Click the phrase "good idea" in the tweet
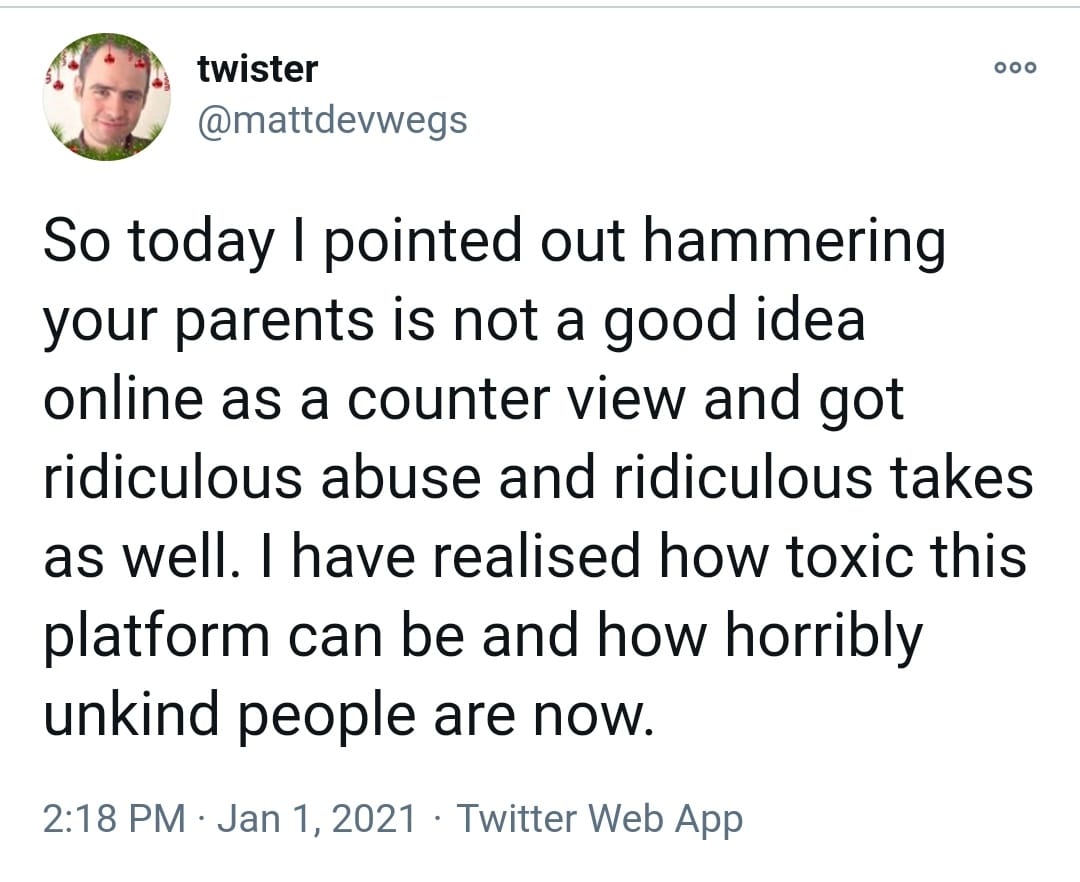1080x882 pixels. (x=734, y=321)
